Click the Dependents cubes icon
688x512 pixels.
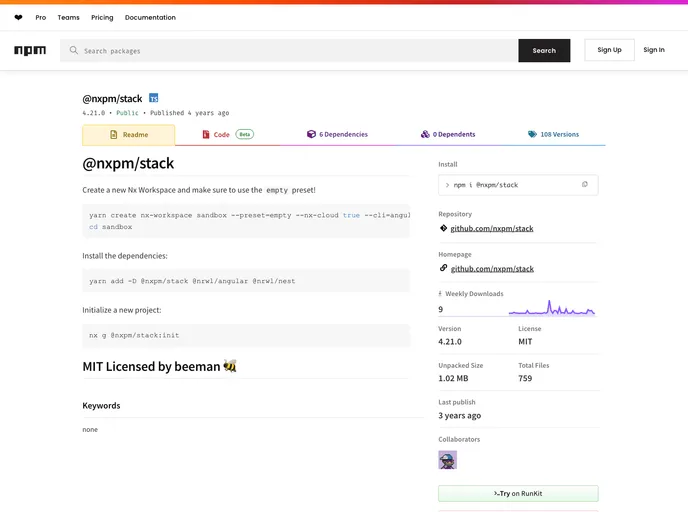[x=425, y=134]
